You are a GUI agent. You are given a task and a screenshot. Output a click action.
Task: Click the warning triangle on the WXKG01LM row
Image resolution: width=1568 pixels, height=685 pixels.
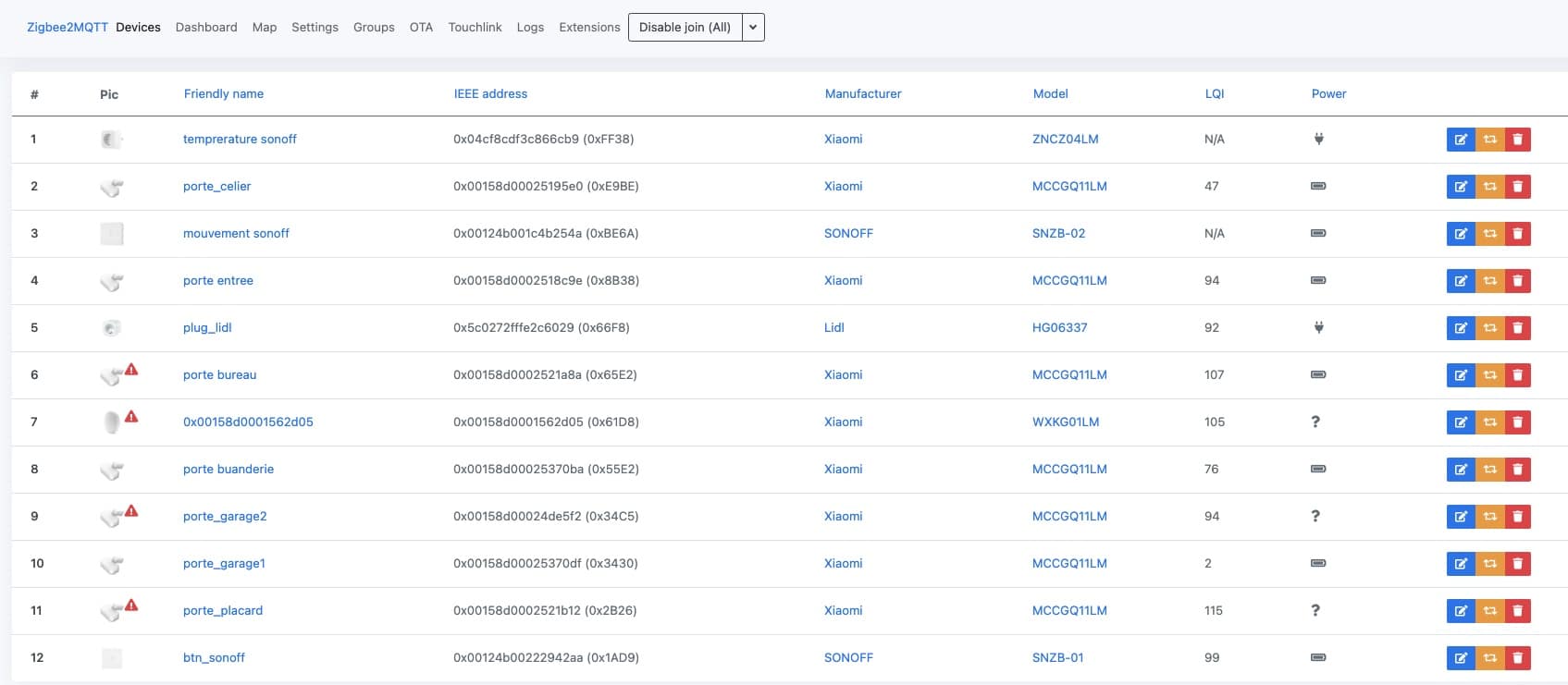pos(131,416)
